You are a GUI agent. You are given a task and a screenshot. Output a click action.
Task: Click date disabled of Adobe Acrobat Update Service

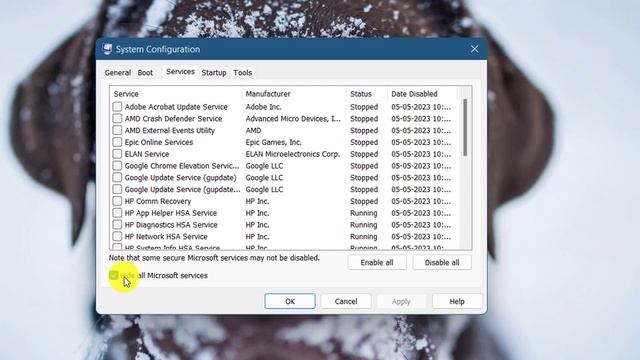(x=421, y=107)
